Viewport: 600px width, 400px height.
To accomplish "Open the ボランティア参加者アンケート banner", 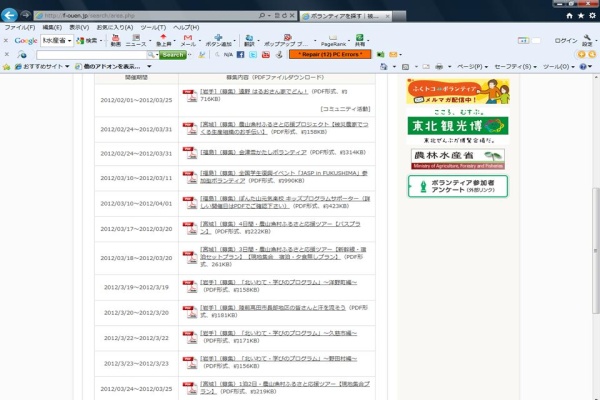I will pyautogui.click(x=458, y=186).
